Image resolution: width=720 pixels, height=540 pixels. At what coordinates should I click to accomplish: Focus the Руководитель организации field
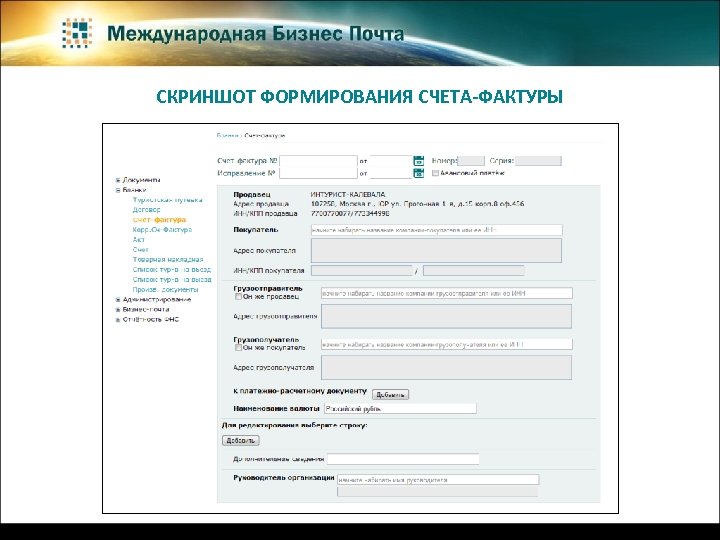click(x=438, y=480)
